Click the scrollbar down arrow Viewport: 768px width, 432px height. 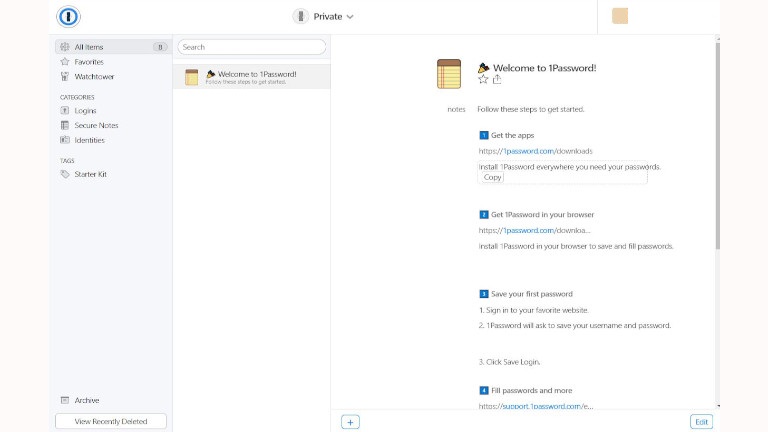tap(718, 406)
